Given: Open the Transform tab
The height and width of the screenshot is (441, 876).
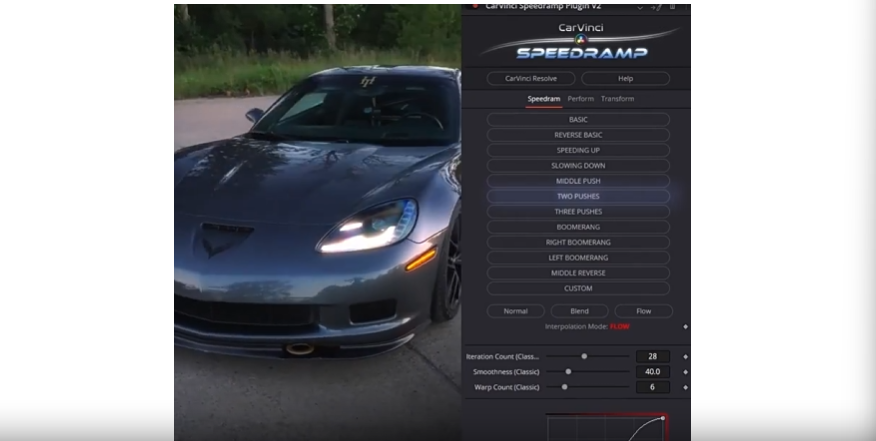Looking at the screenshot, I should 617,99.
